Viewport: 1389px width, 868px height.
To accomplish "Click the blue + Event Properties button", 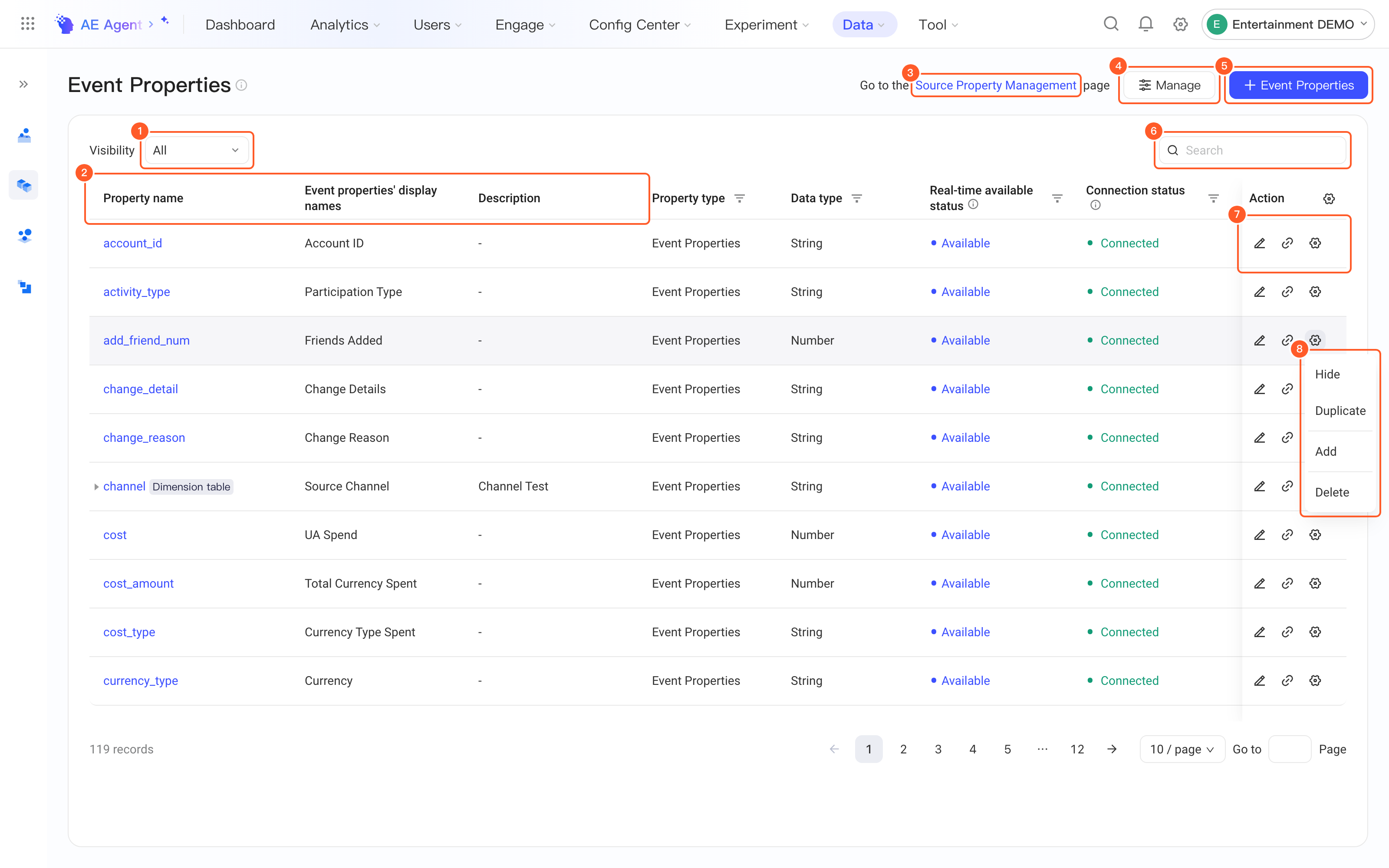I will pos(1298,85).
